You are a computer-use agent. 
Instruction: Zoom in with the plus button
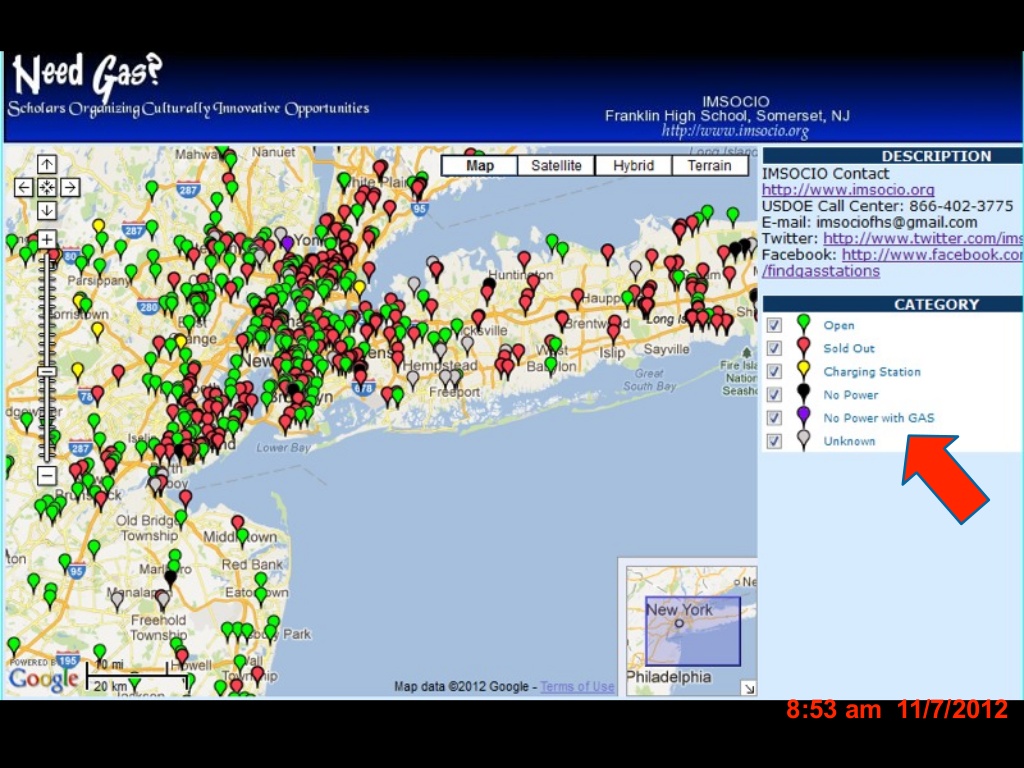coord(46,239)
